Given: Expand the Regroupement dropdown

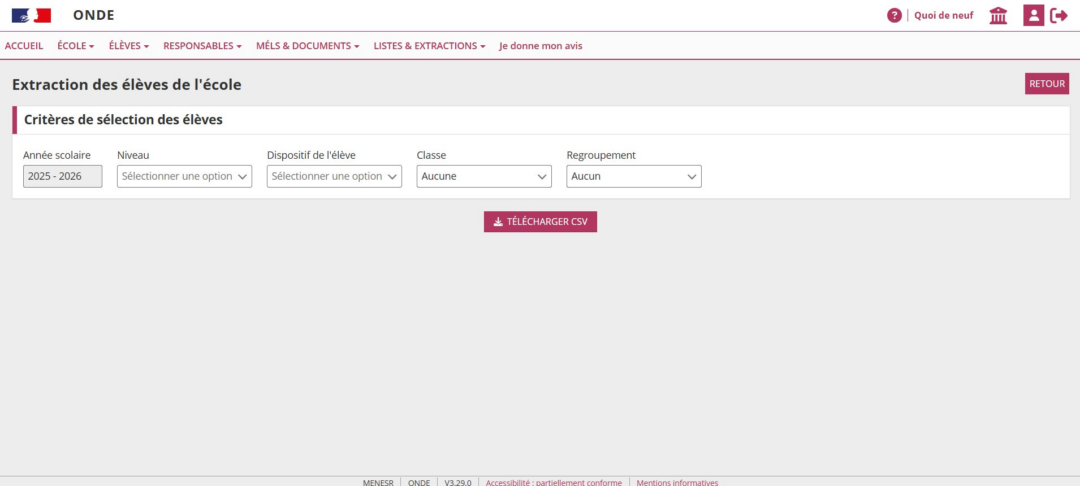Looking at the screenshot, I should [634, 176].
